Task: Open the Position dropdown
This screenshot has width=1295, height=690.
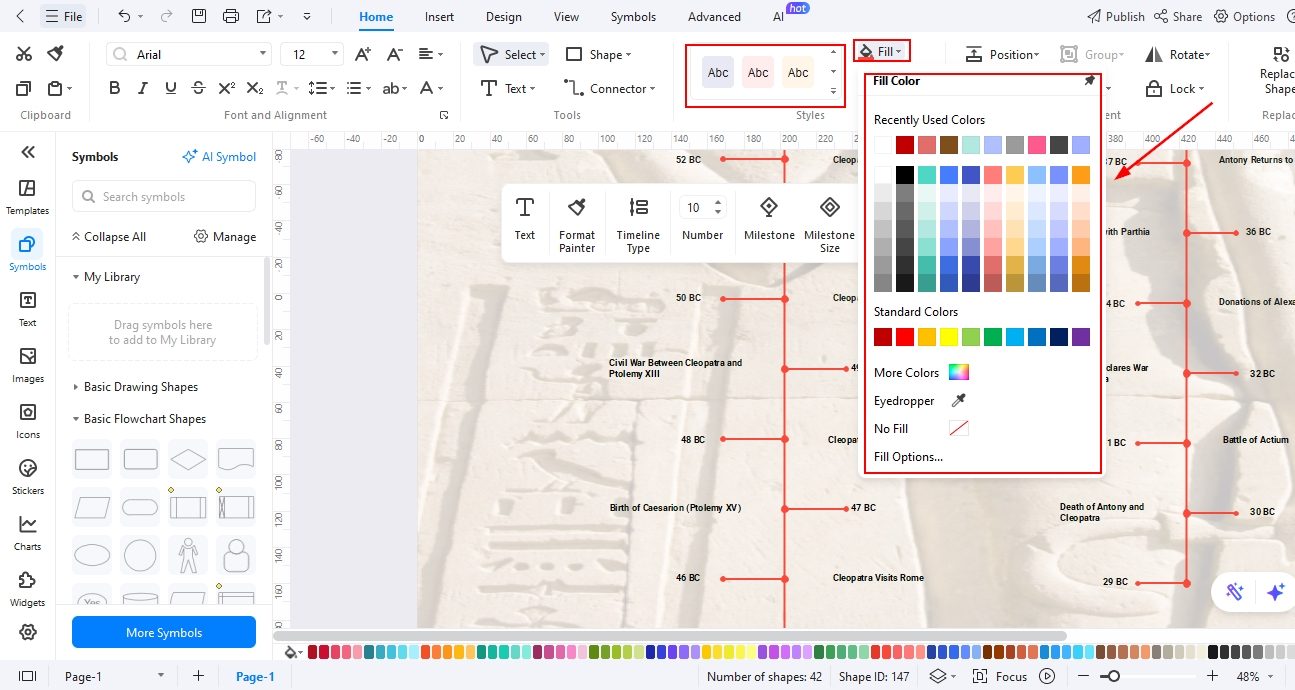Action: click(x=1002, y=54)
